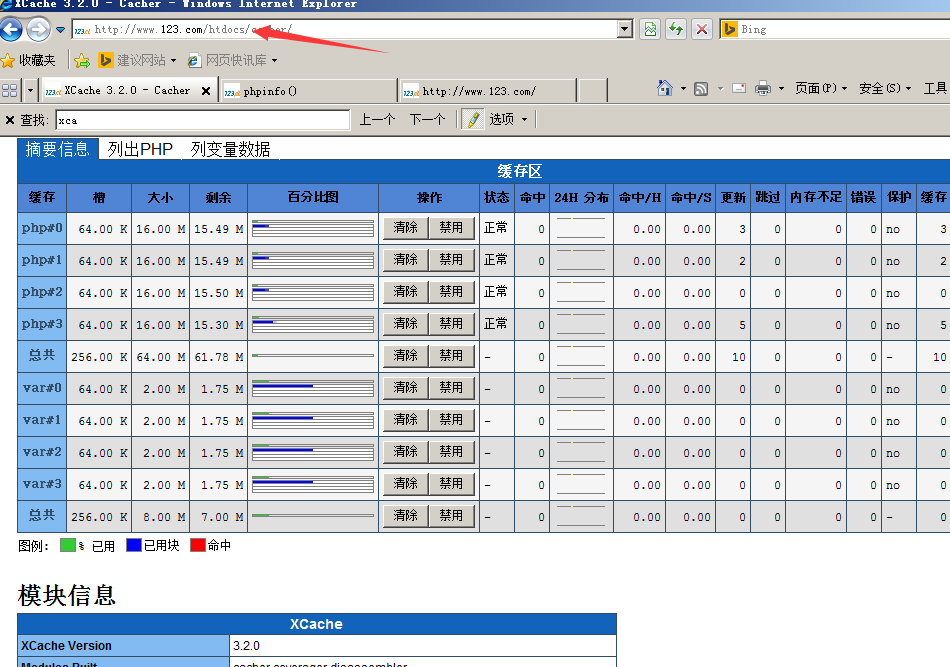Expand the 网页快讯库 dropdown arrow
The height and width of the screenshot is (667, 950).
coord(274,61)
